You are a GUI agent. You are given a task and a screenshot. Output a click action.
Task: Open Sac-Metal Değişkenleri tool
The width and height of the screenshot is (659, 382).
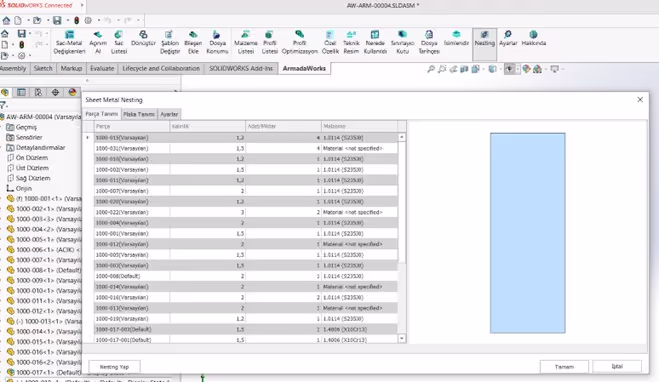(x=69, y=42)
